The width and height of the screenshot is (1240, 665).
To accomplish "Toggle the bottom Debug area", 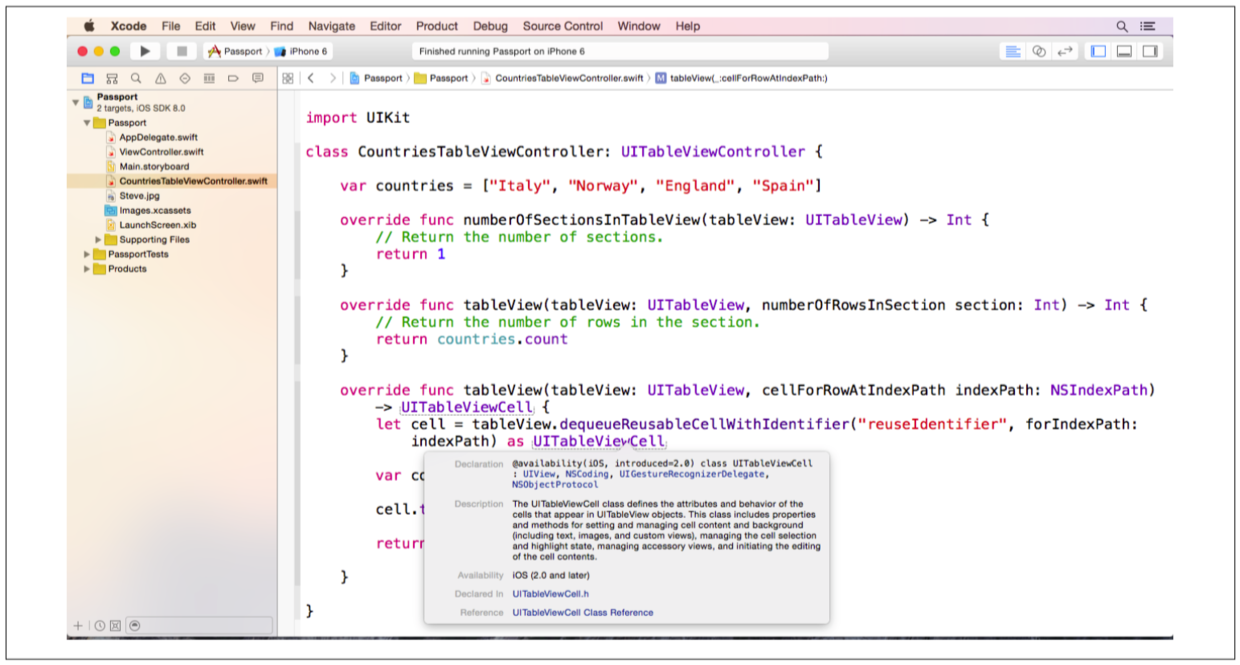I will [x=1124, y=51].
